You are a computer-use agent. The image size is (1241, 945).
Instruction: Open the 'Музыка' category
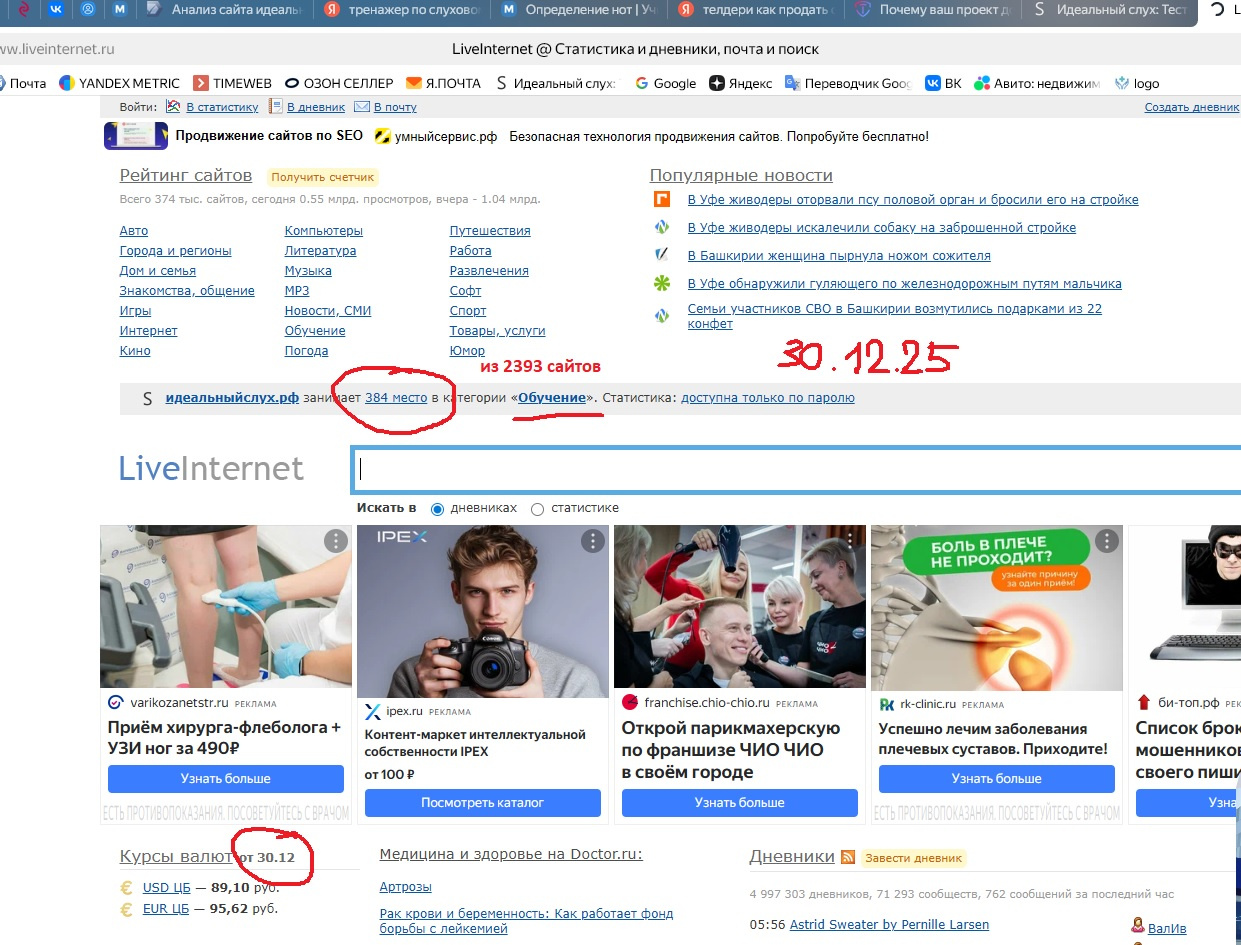(x=308, y=271)
